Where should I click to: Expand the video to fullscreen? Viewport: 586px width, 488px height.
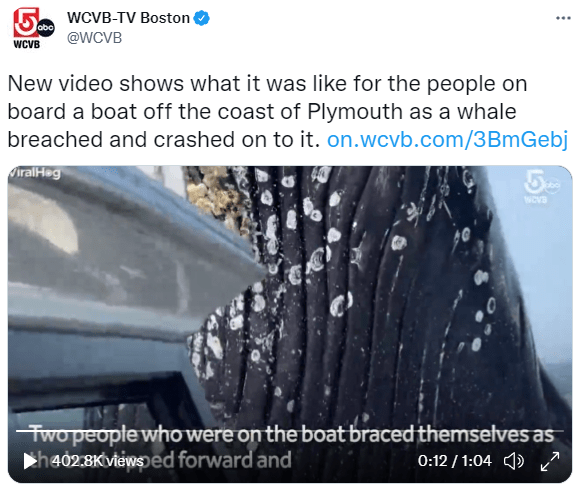coord(550,461)
